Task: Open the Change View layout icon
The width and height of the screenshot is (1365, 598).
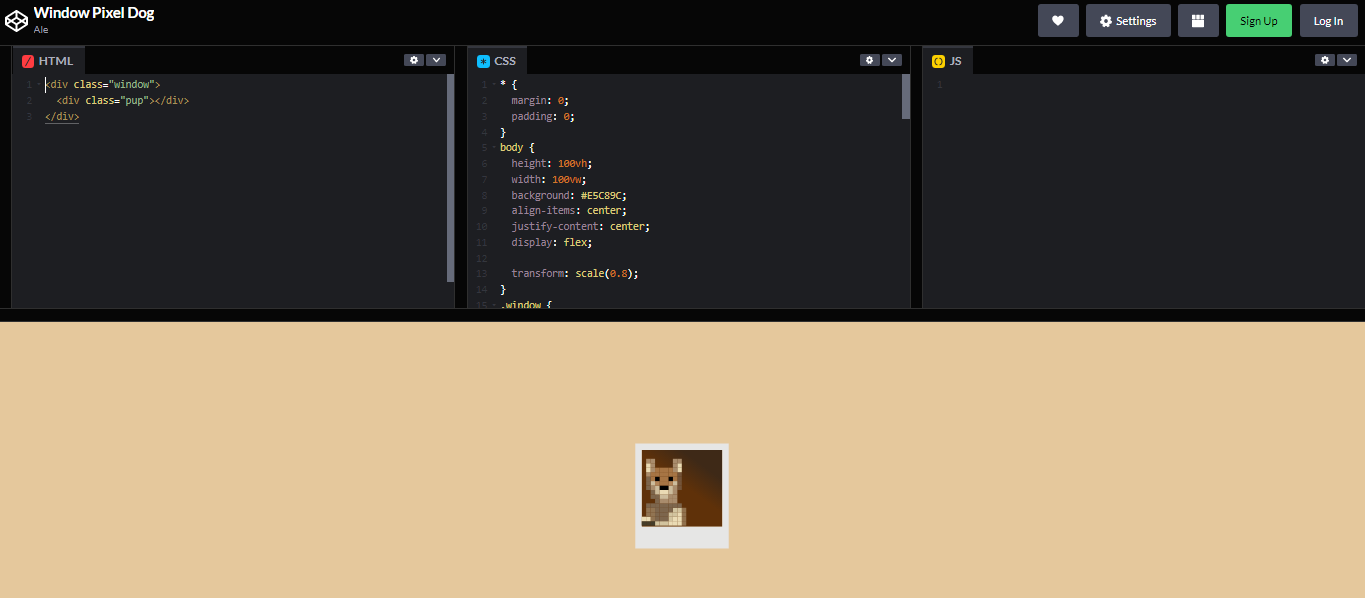Action: click(1198, 20)
